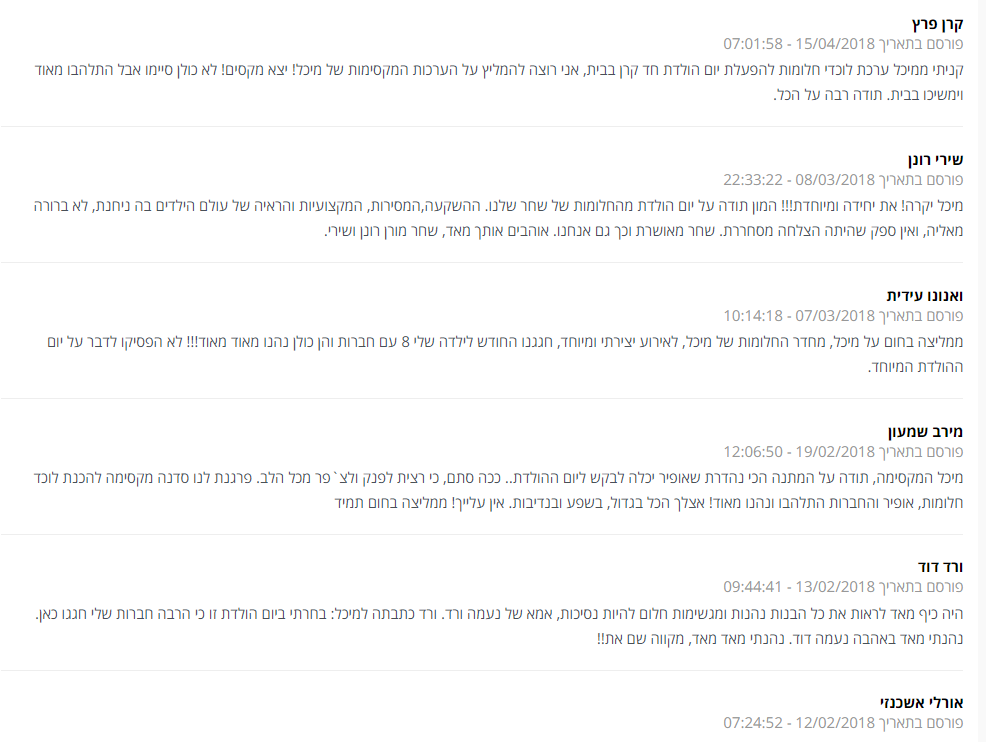The width and height of the screenshot is (986, 742).
Task: Click מירב שמעון review text body
Action: pyautogui.click(x=499, y=490)
